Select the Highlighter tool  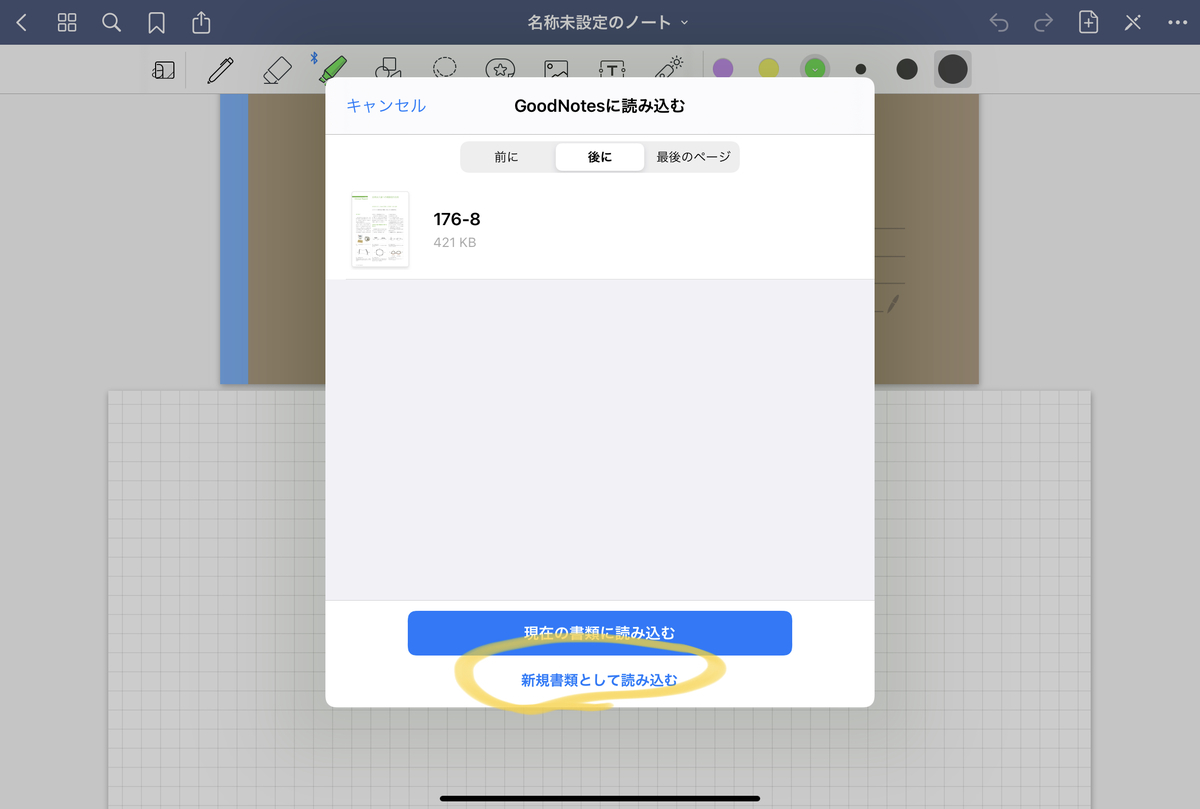click(333, 69)
